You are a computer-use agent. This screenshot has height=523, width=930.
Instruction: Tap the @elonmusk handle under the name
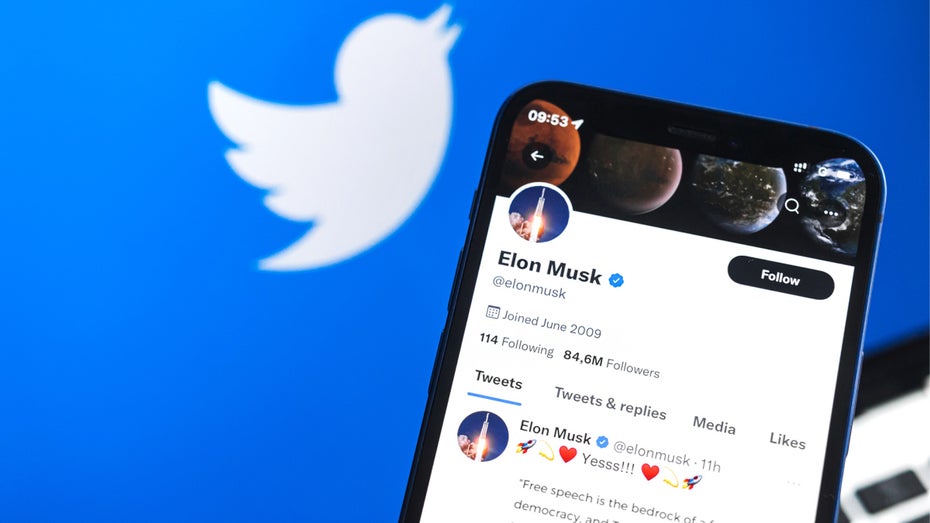point(529,288)
